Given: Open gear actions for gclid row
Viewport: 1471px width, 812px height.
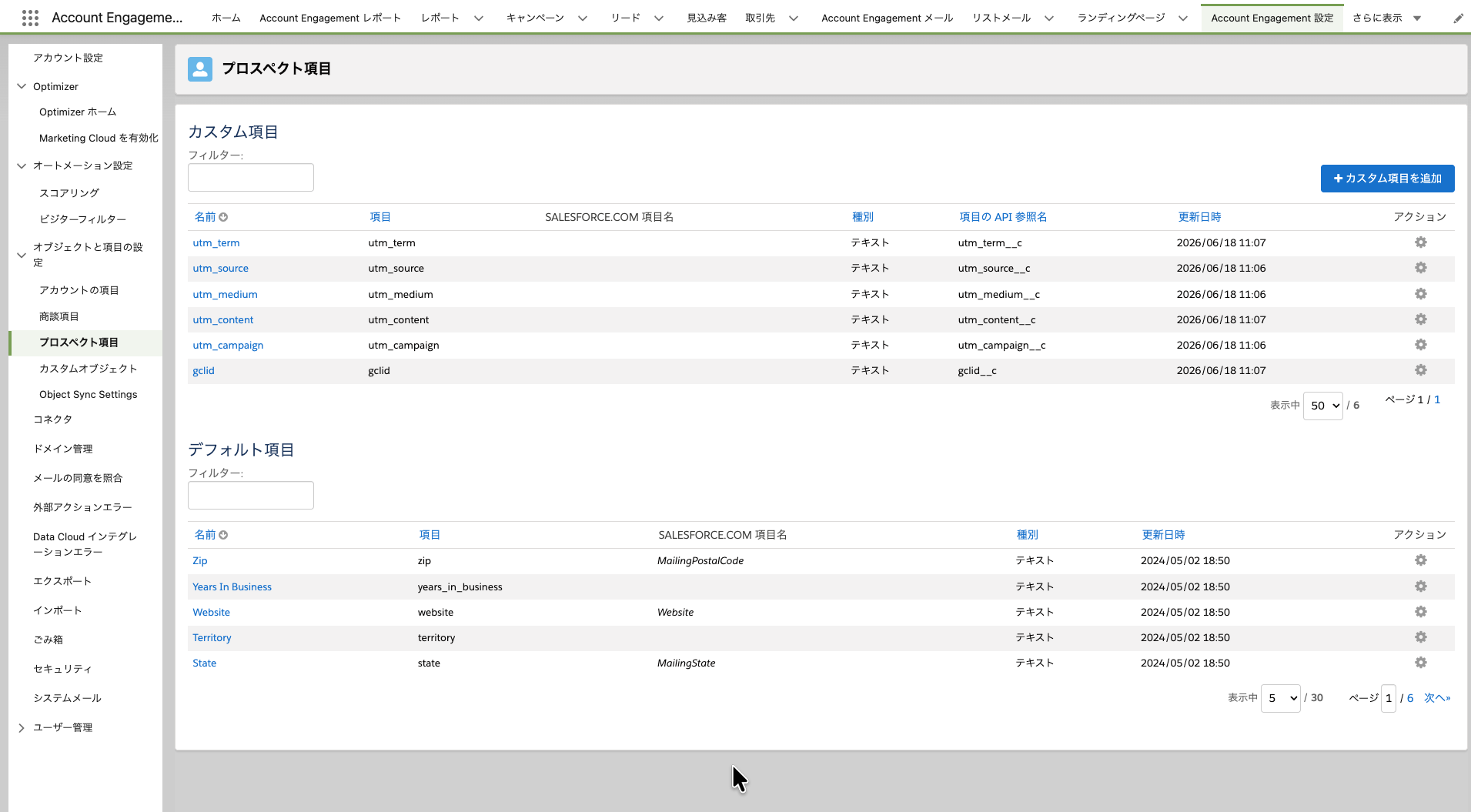Looking at the screenshot, I should tap(1421, 370).
